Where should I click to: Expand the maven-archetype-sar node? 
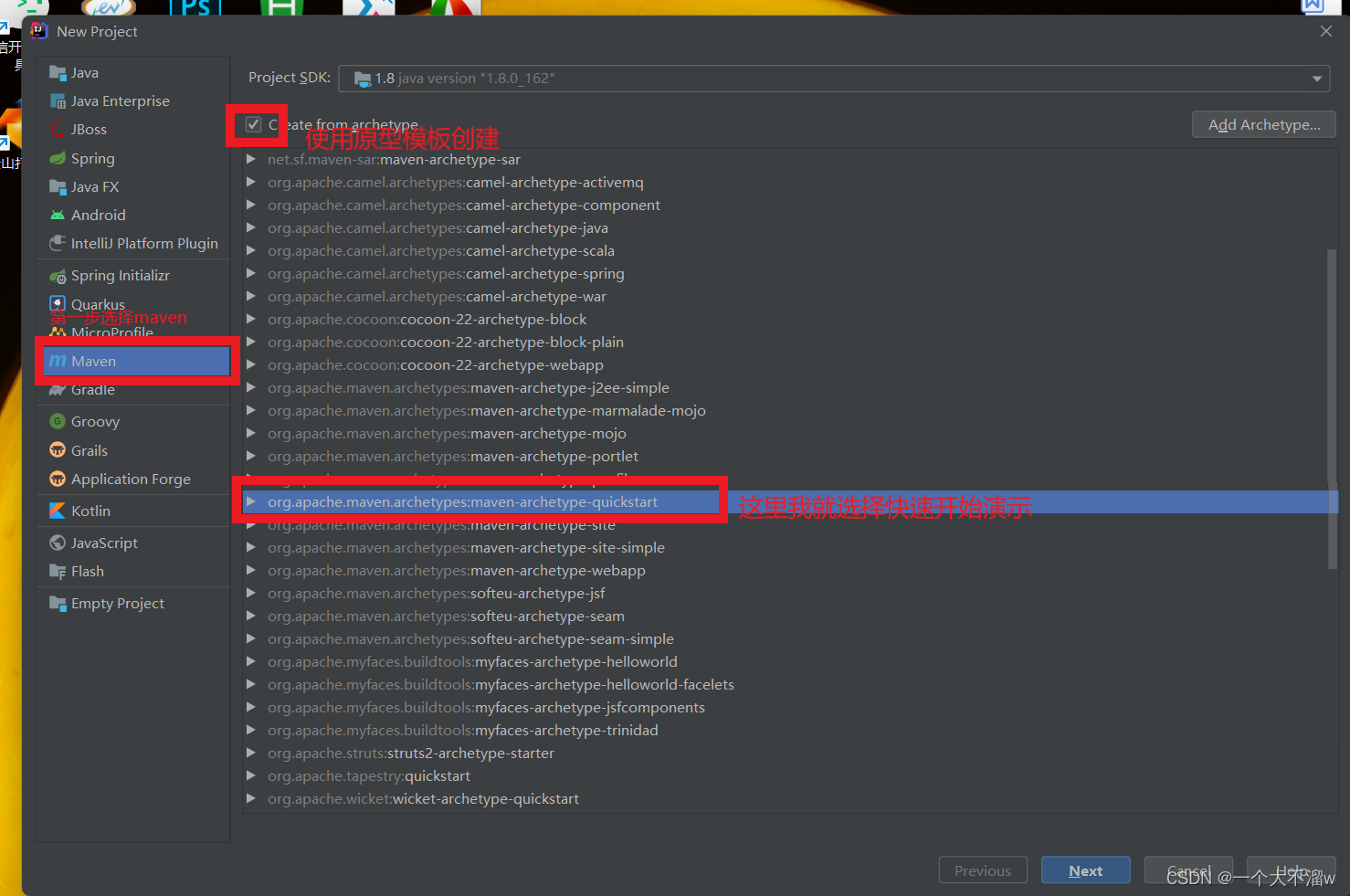251,159
